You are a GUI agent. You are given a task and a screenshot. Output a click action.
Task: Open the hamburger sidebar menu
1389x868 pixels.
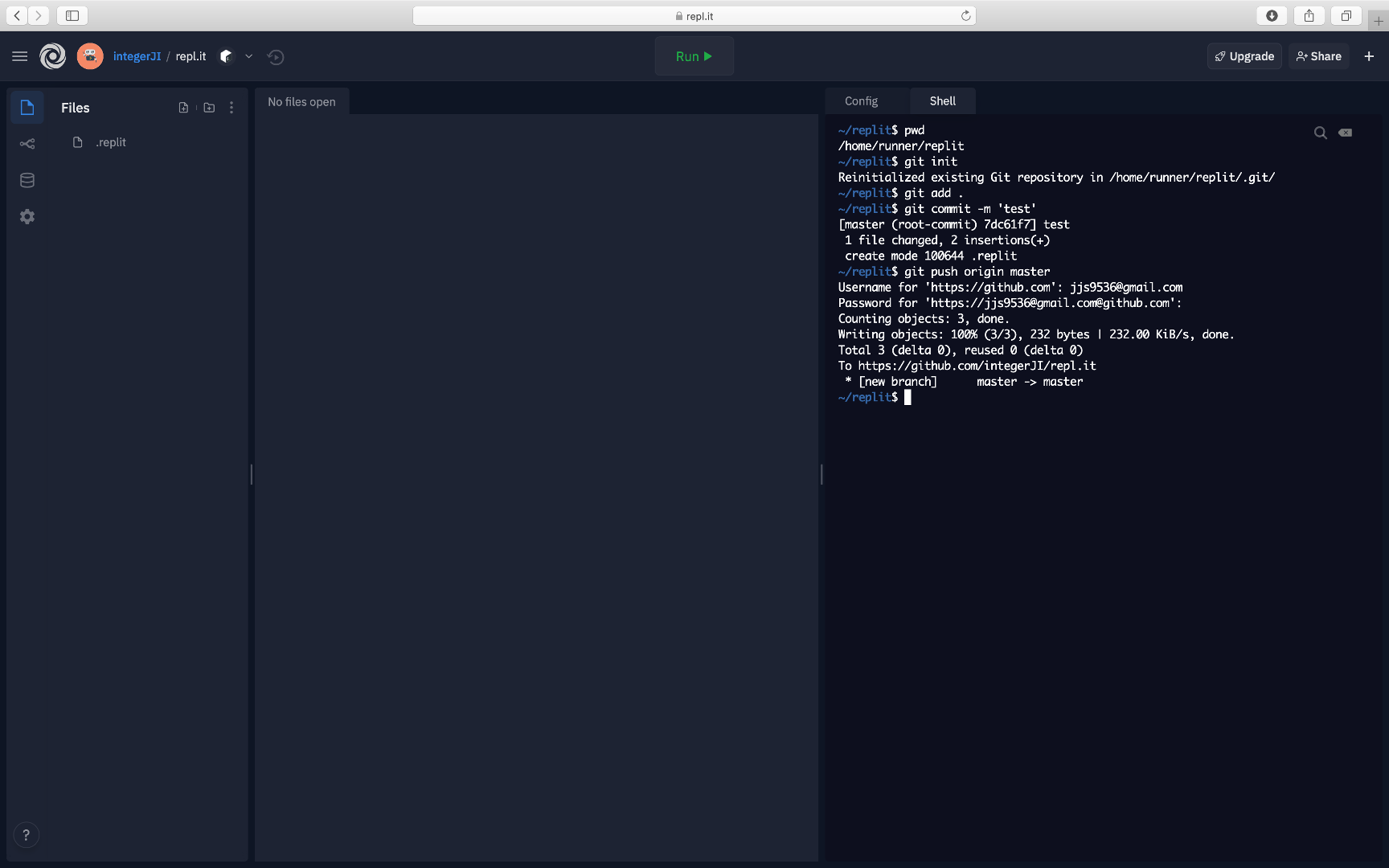point(20,56)
